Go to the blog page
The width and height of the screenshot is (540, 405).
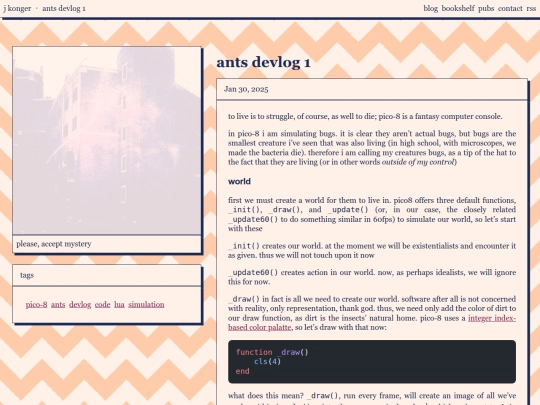430,8
